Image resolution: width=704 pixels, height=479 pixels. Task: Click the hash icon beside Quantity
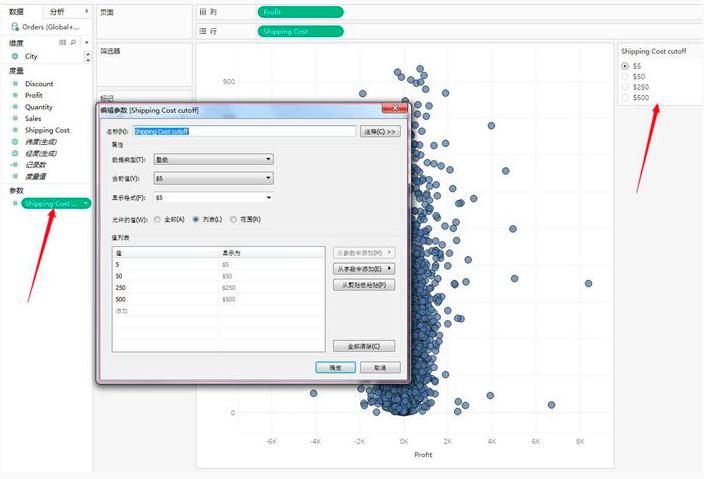coord(15,107)
